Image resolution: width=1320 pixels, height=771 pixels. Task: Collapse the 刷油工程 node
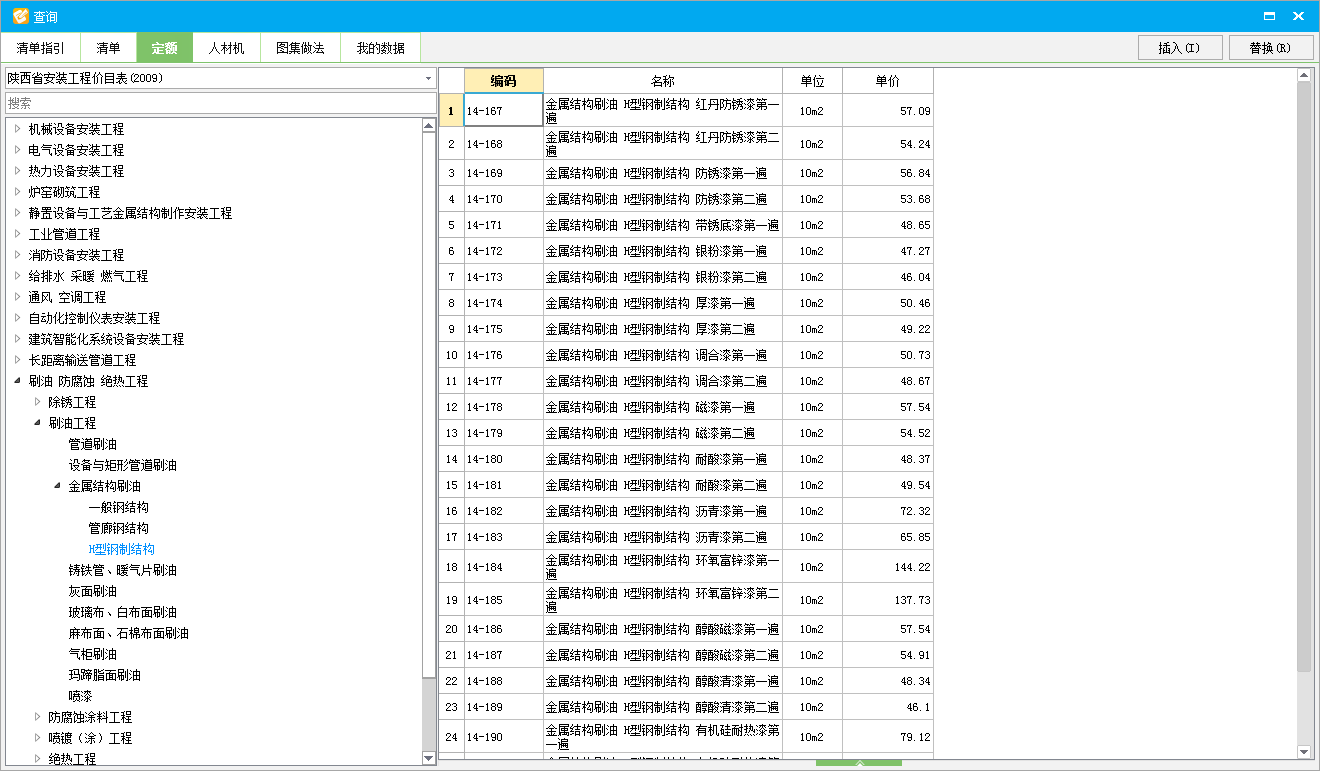tap(37, 423)
